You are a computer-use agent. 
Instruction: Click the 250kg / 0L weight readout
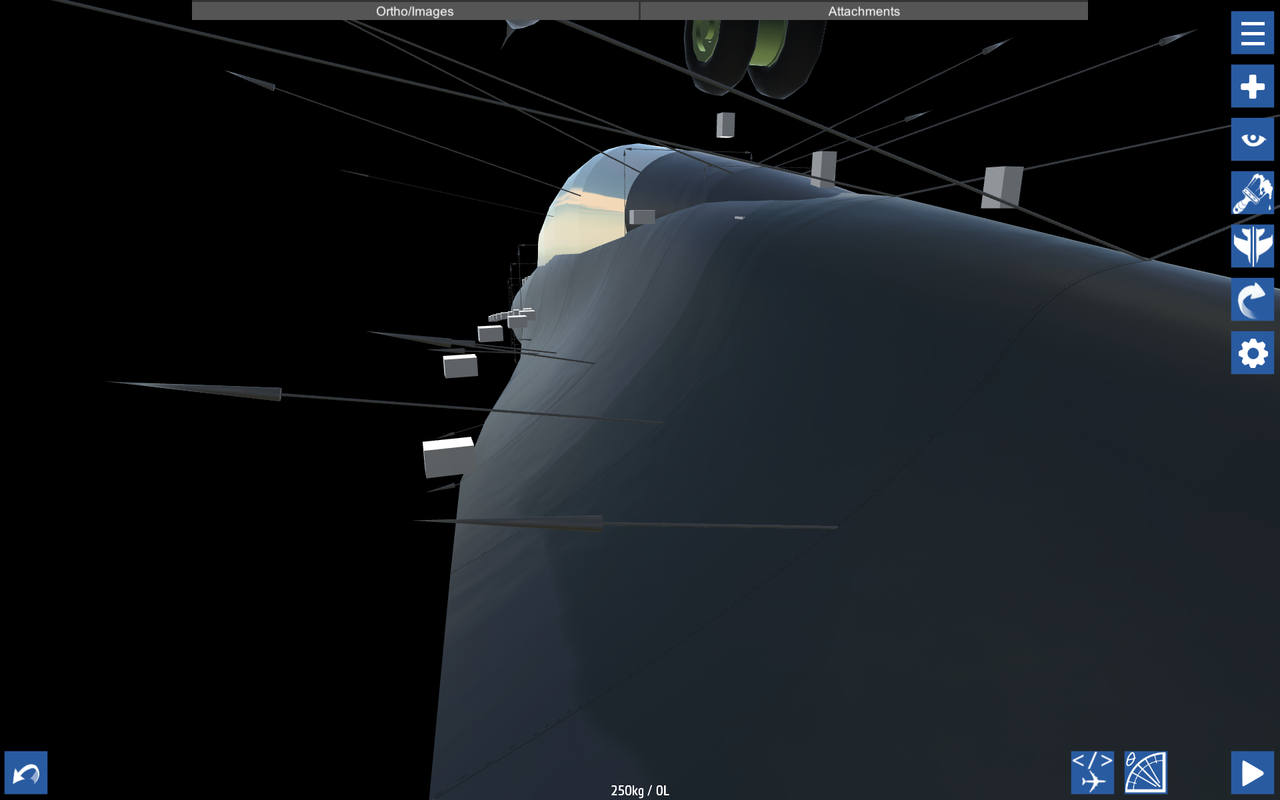(x=640, y=790)
